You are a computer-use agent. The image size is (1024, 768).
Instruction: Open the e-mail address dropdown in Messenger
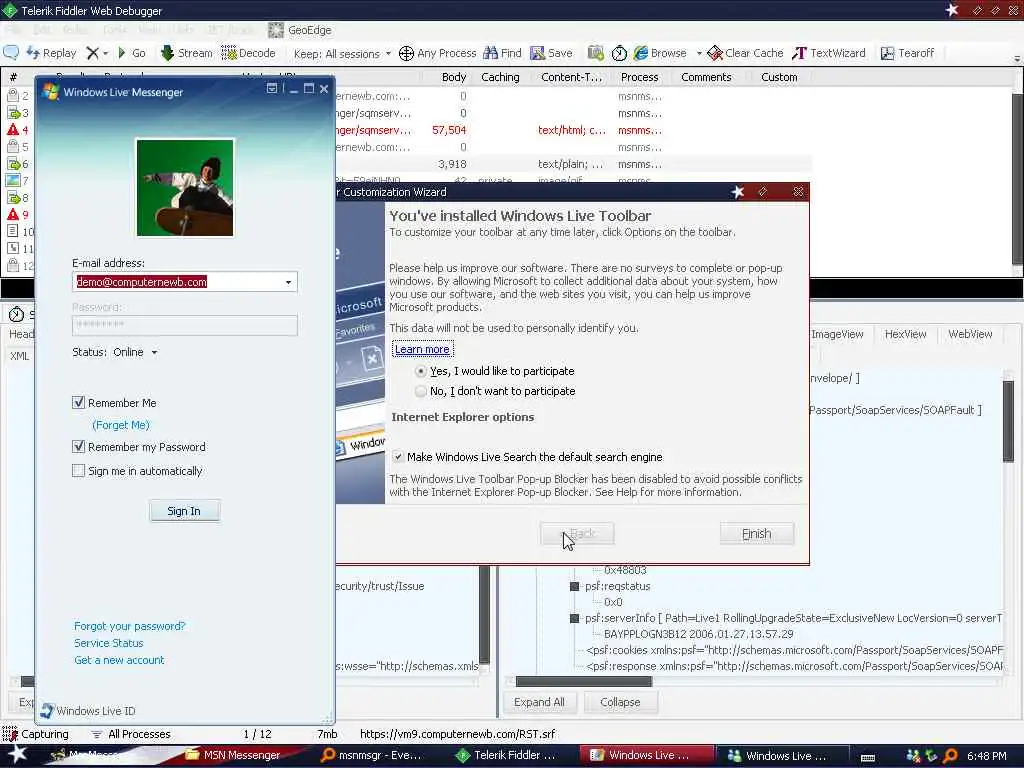pos(288,282)
